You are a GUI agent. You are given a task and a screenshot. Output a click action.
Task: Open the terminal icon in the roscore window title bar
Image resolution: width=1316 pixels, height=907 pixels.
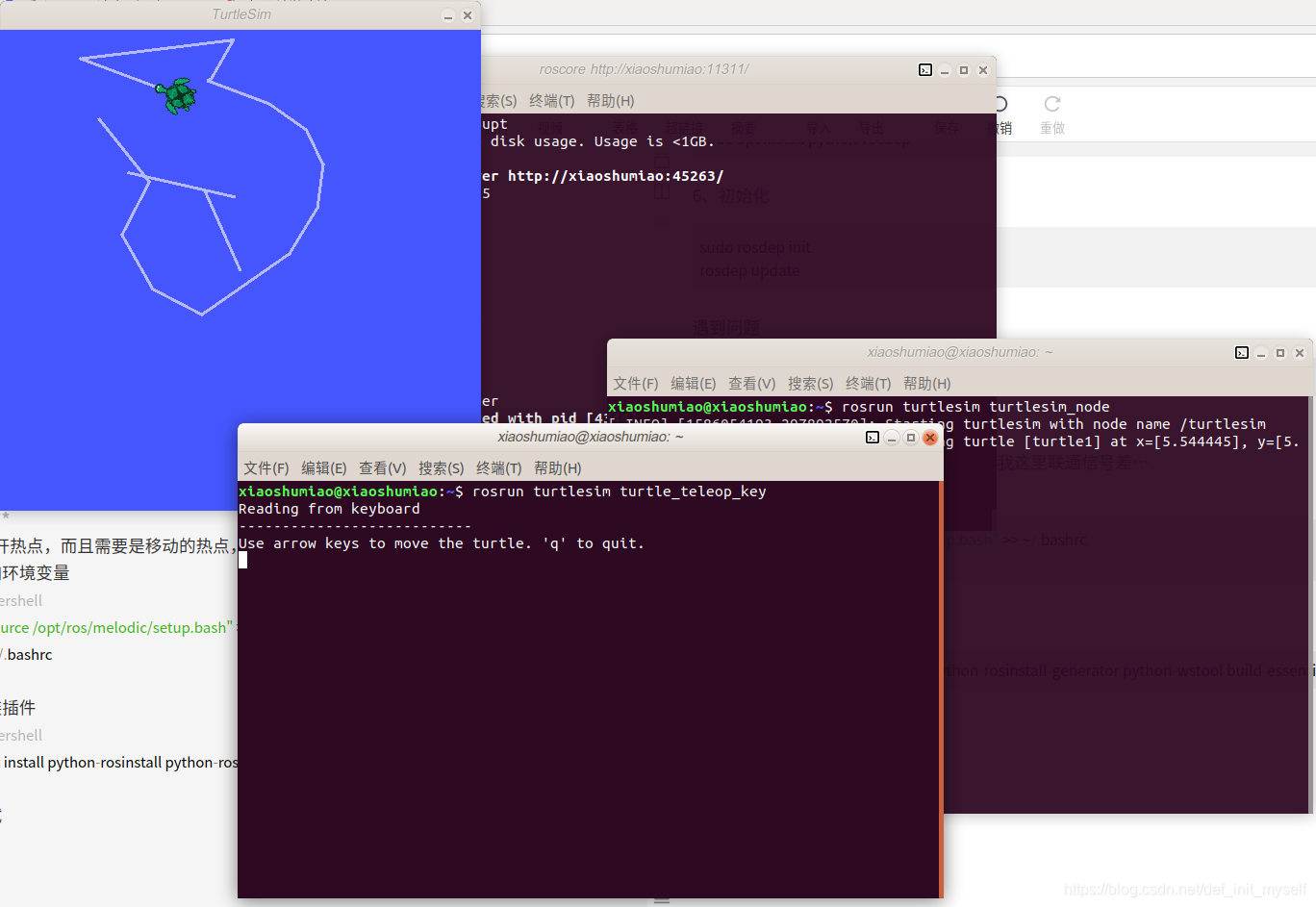[925, 70]
